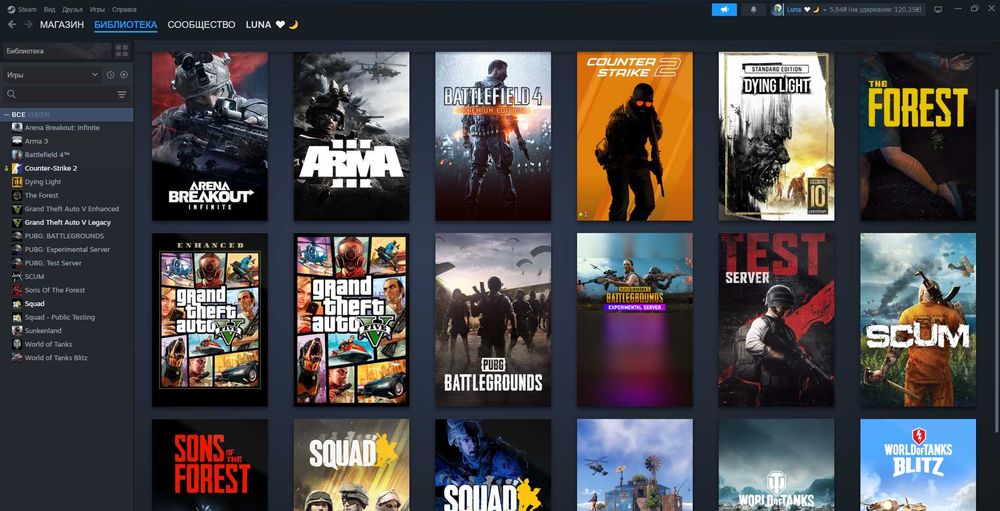Open the PUBG Test Server cover

(x=776, y=320)
